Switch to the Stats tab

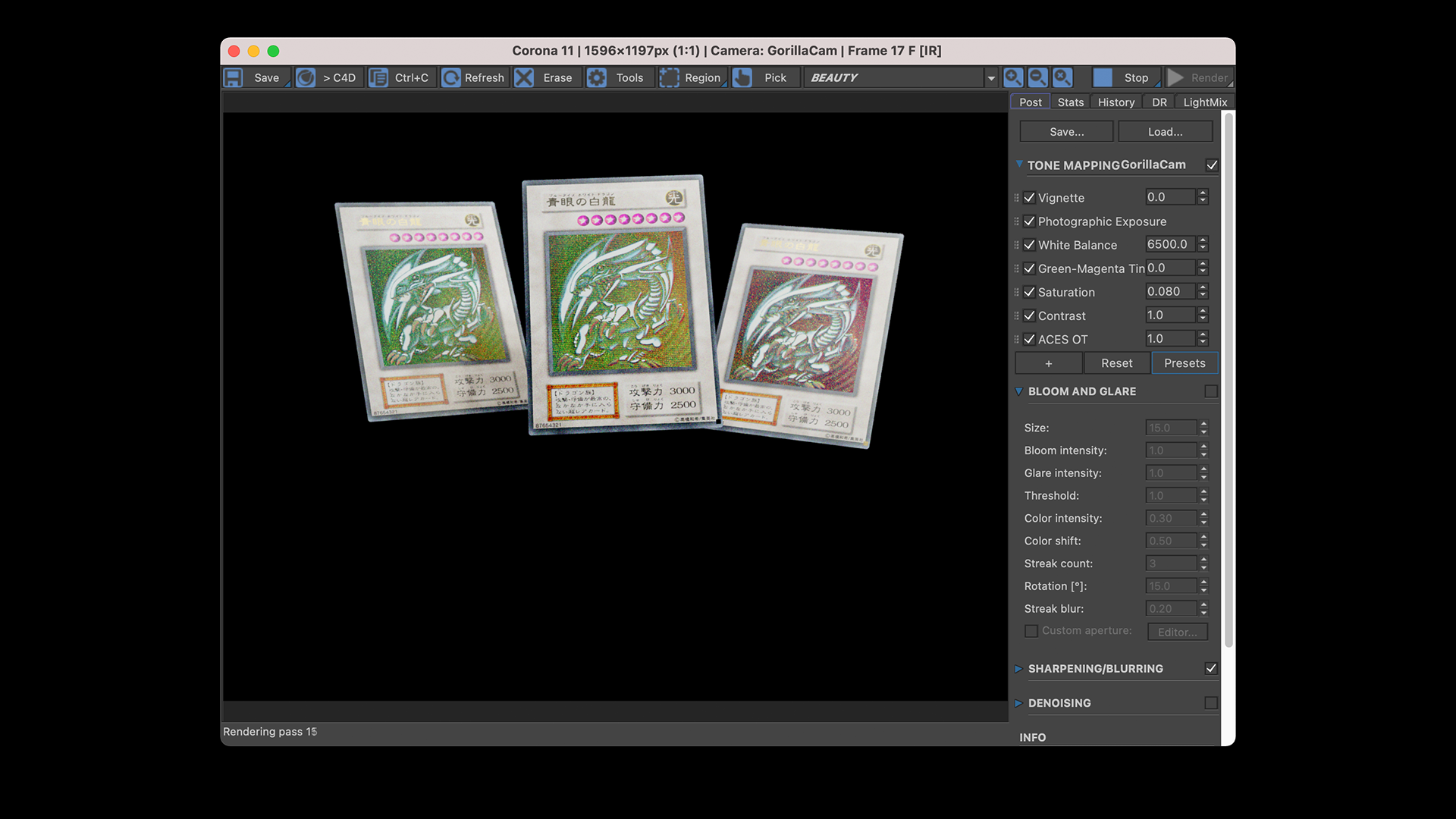[1071, 102]
